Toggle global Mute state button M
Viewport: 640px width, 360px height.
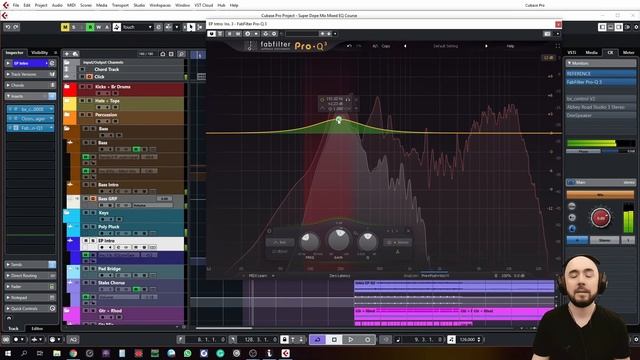pyautogui.click(x=65, y=27)
